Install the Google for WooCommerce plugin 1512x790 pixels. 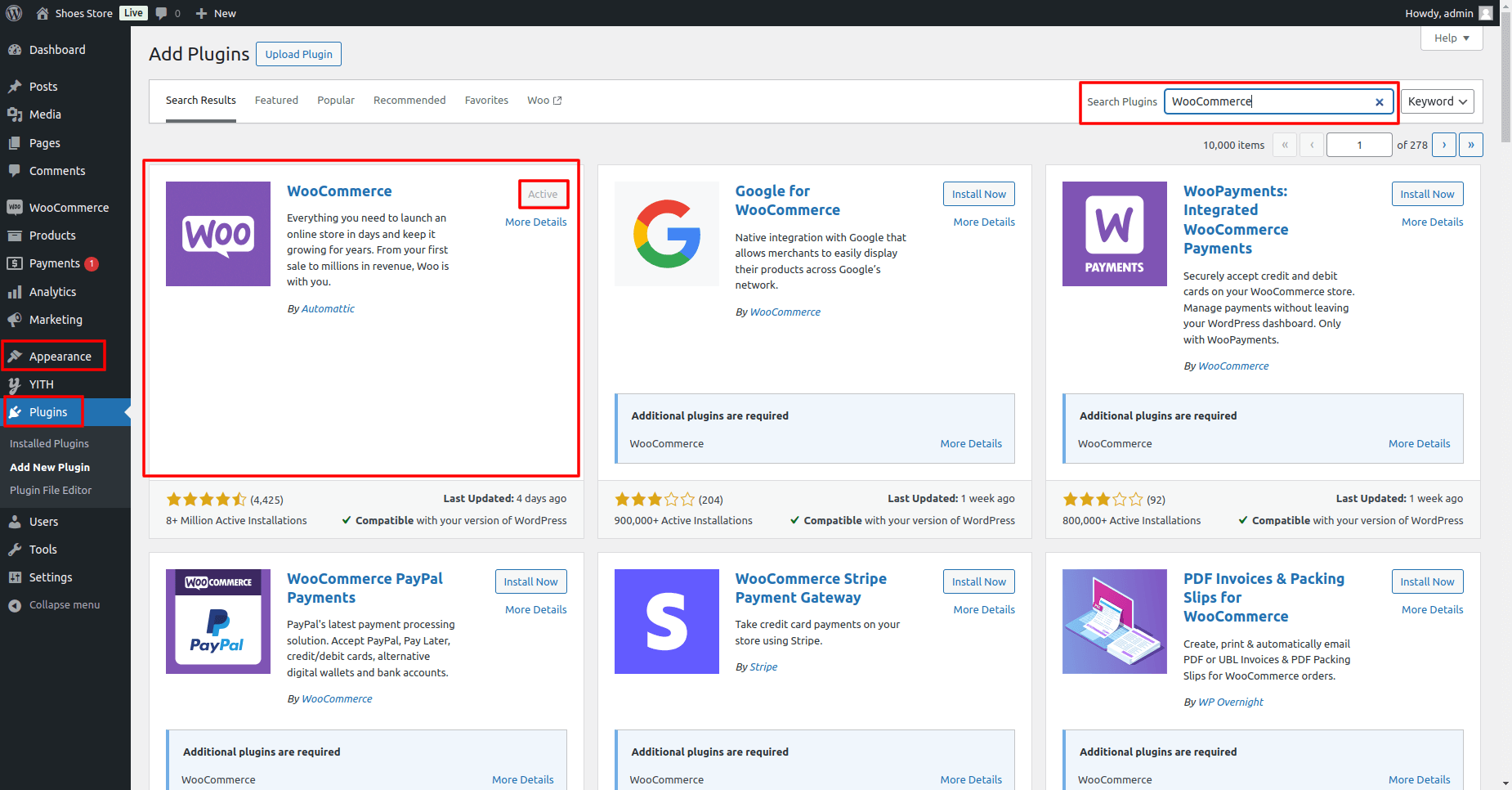[x=978, y=194]
